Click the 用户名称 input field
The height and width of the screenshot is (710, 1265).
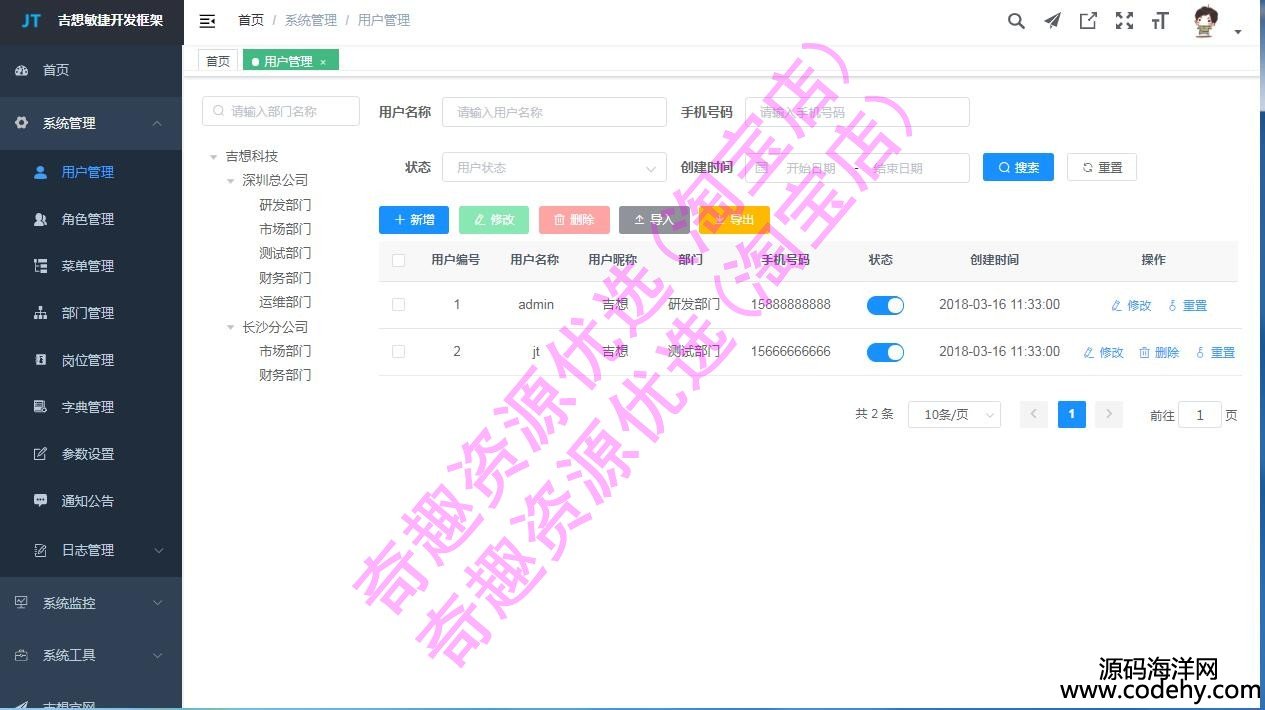tap(554, 112)
